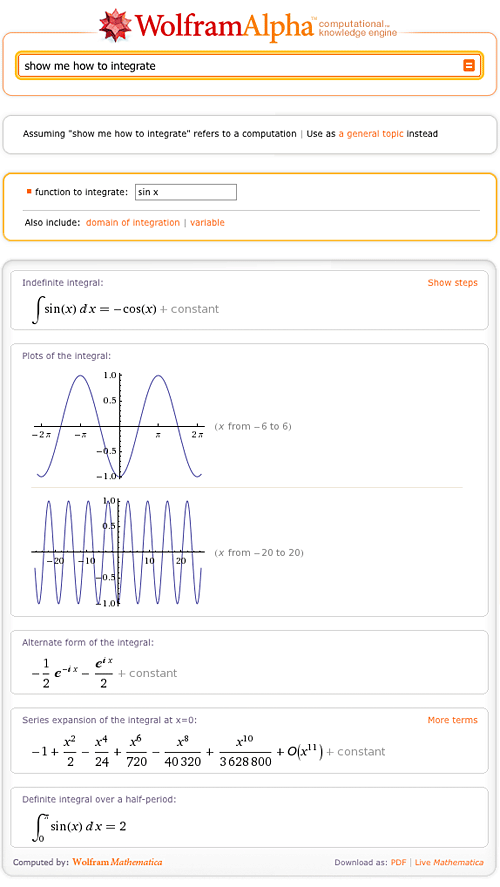Image resolution: width=500 pixels, height=887 pixels.
Task: Click the series expansion formula
Action: point(208,752)
